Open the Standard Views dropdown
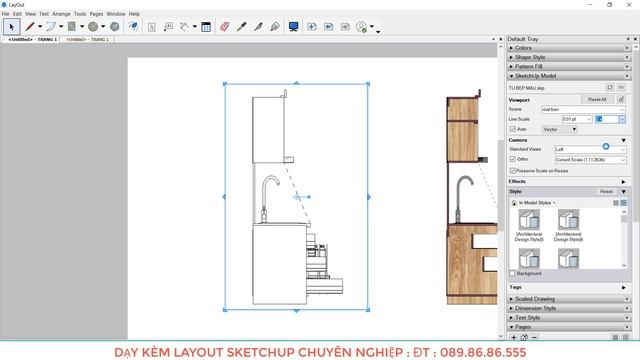The height and width of the screenshot is (360, 640). (590, 149)
